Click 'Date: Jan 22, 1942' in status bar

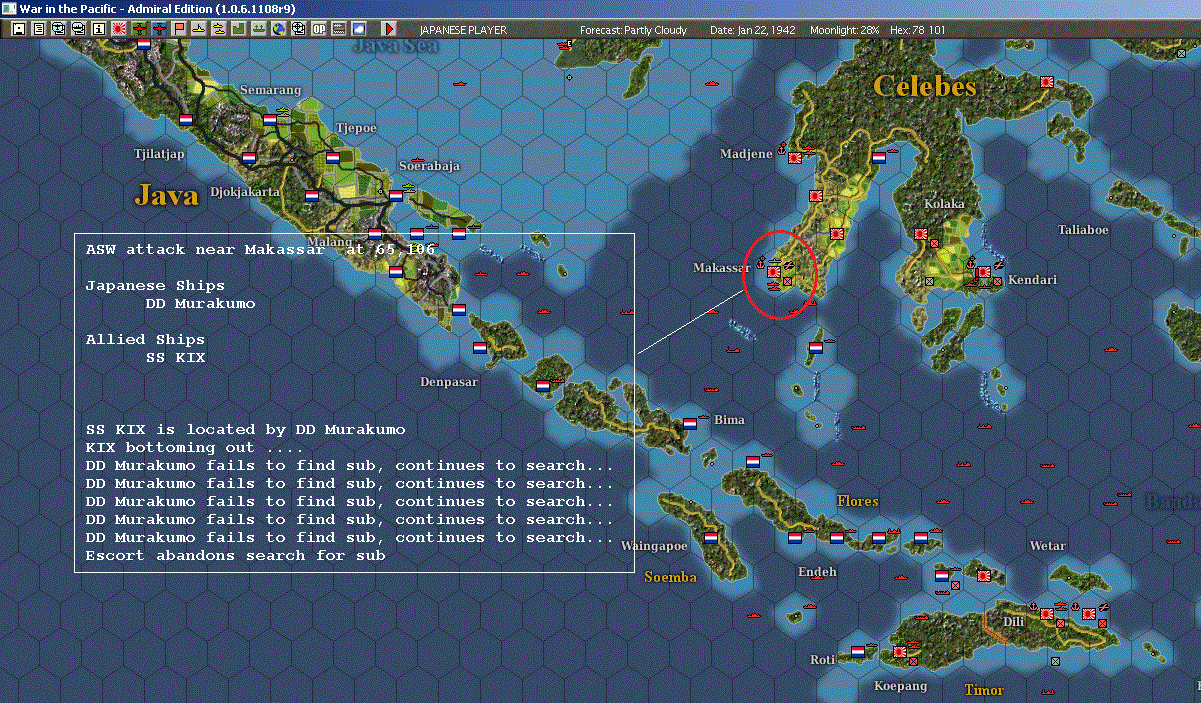coord(753,30)
